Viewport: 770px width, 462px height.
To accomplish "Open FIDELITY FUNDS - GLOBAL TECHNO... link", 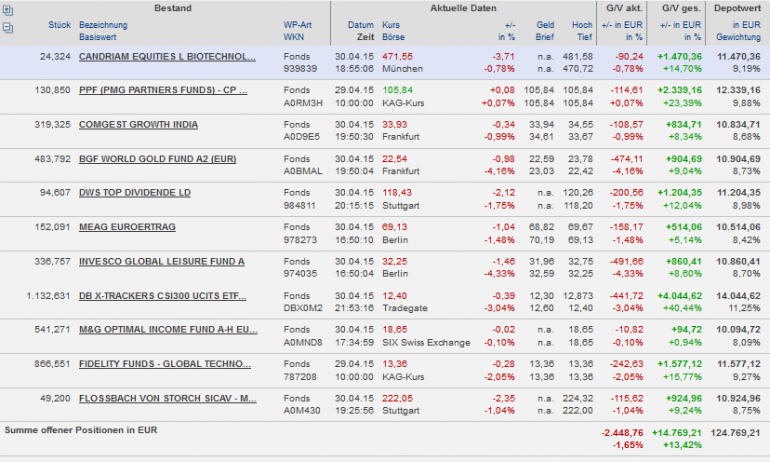I will [x=165, y=364].
